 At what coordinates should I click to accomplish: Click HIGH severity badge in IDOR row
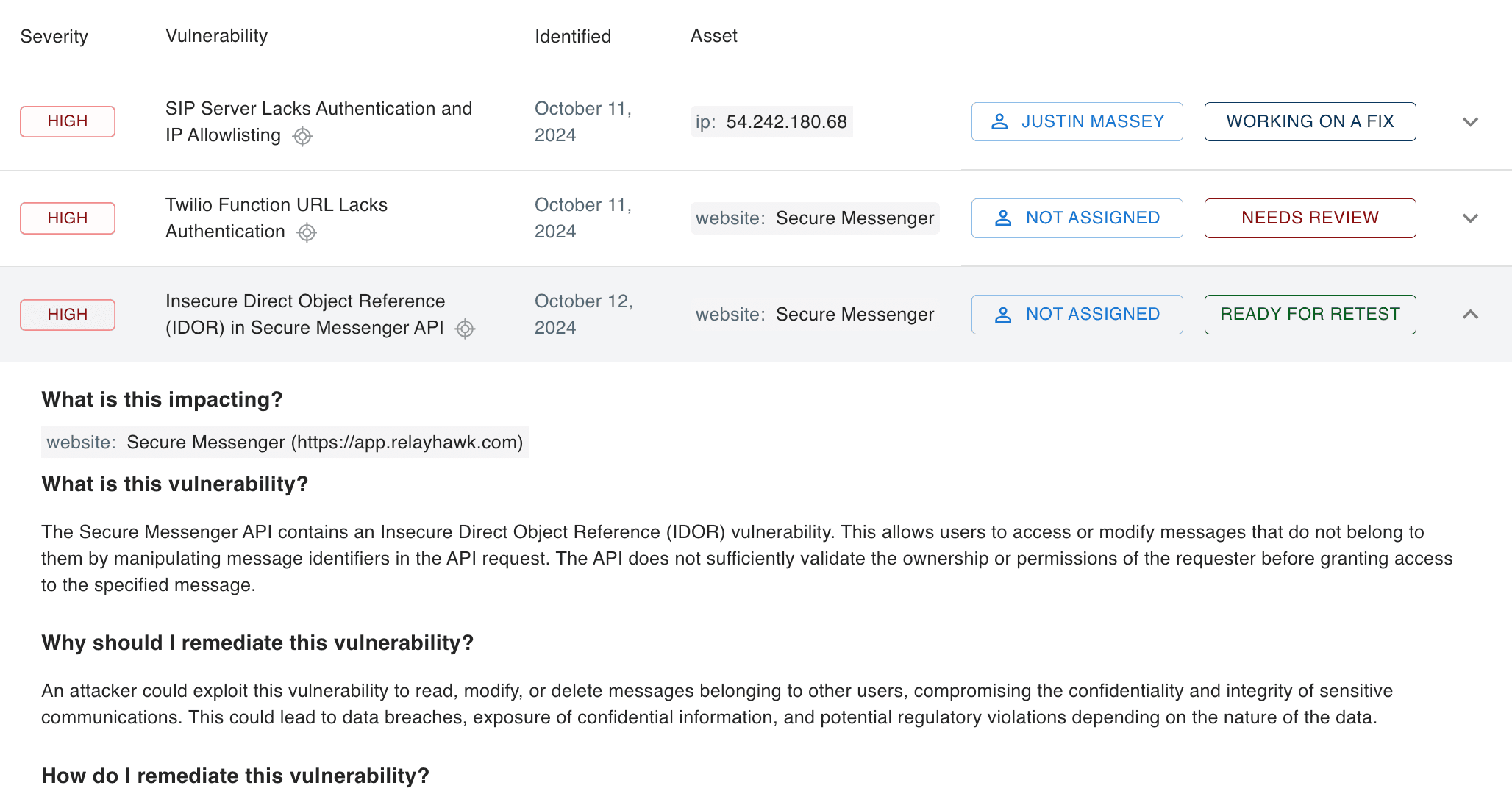point(68,315)
